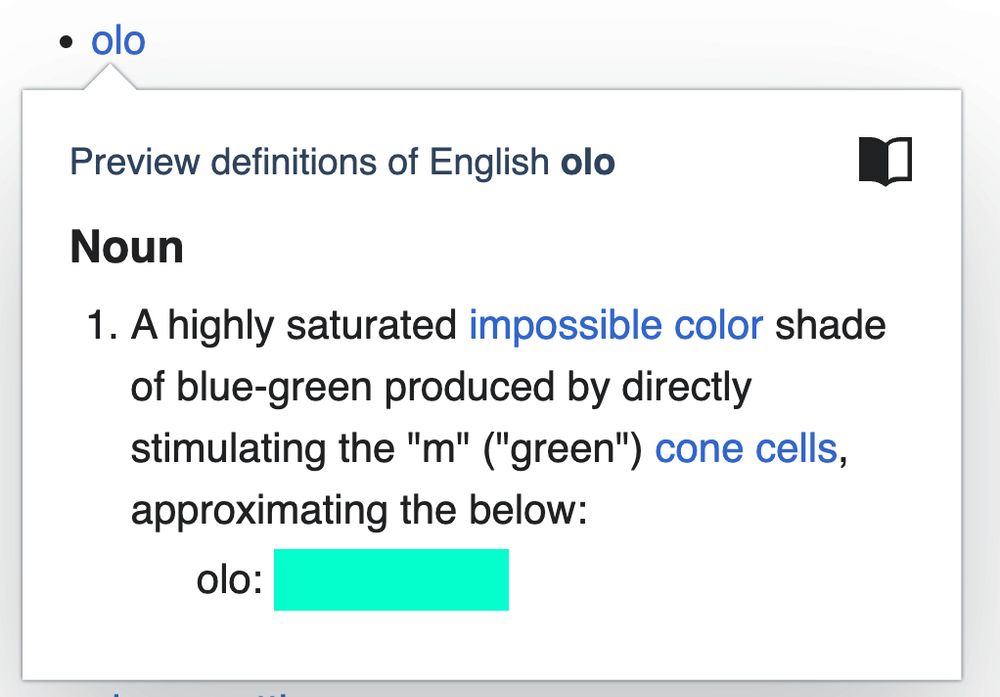This screenshot has height=697, width=1000.
Task: Click the bullet point before 'olo'
Action: (66, 43)
